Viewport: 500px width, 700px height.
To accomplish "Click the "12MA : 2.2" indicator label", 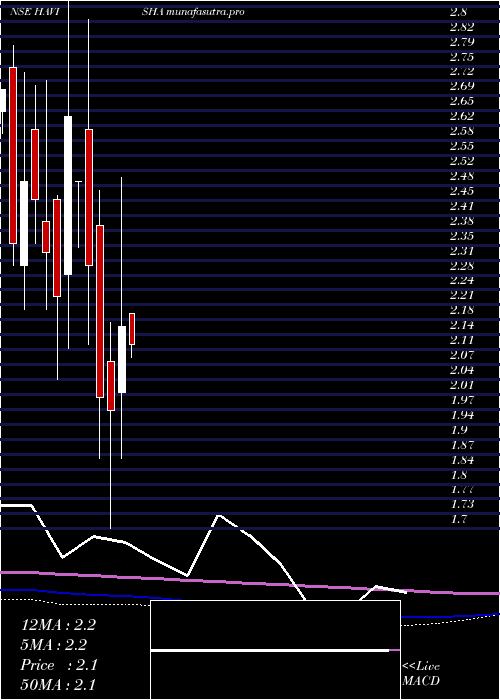I will click(x=58, y=625).
